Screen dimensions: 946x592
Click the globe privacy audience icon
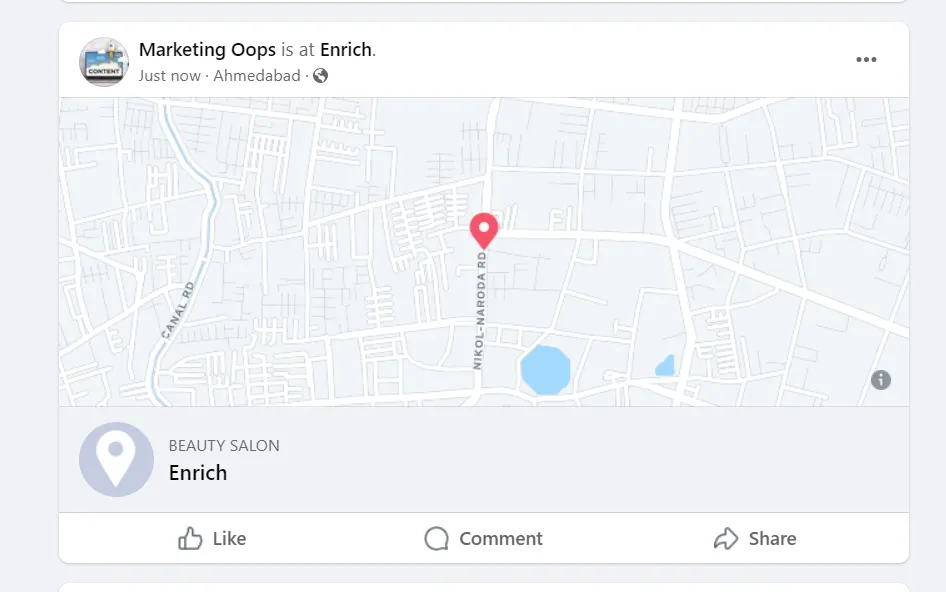(x=319, y=75)
